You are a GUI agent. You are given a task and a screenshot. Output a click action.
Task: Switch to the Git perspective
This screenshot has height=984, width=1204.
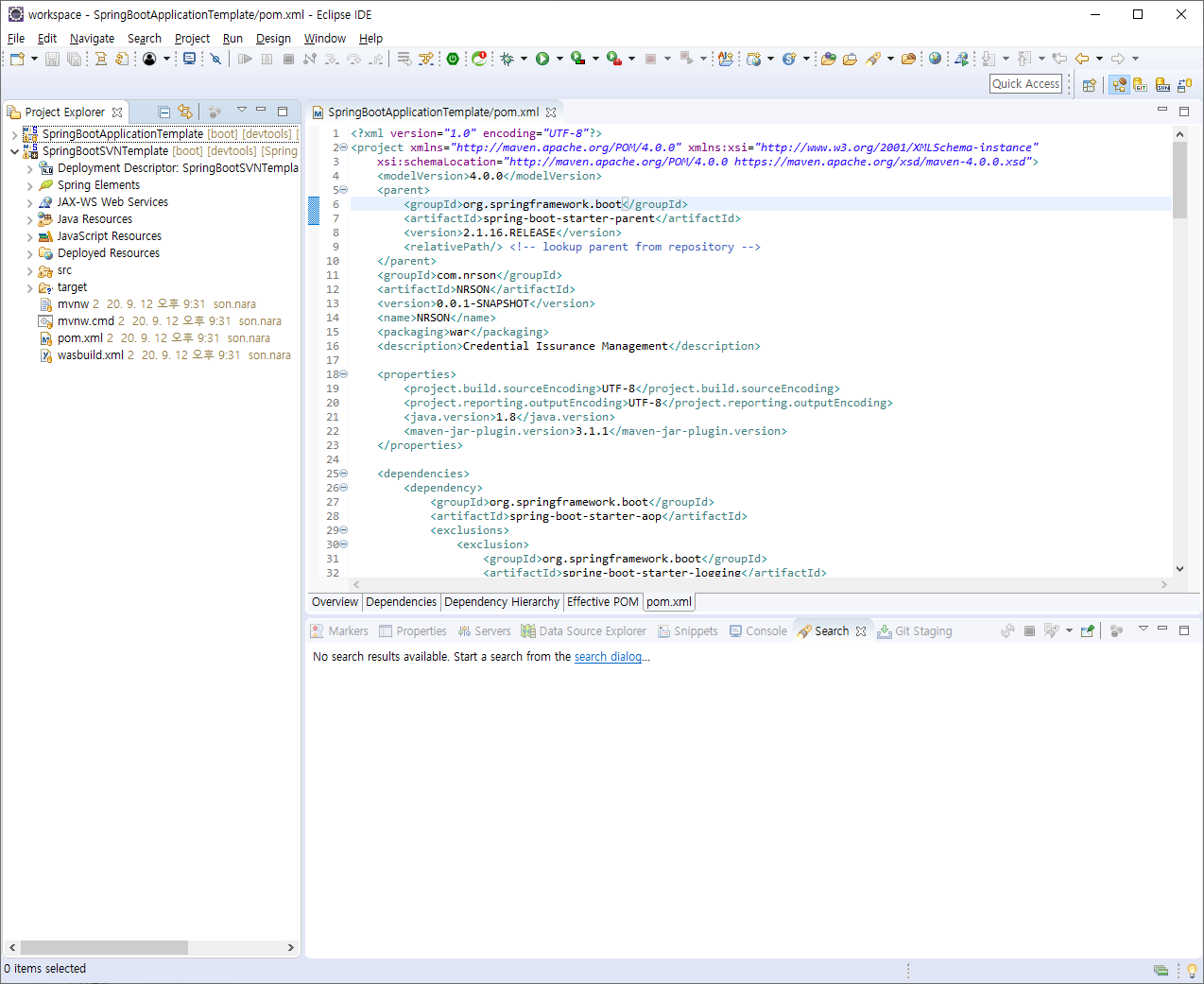click(x=1141, y=85)
